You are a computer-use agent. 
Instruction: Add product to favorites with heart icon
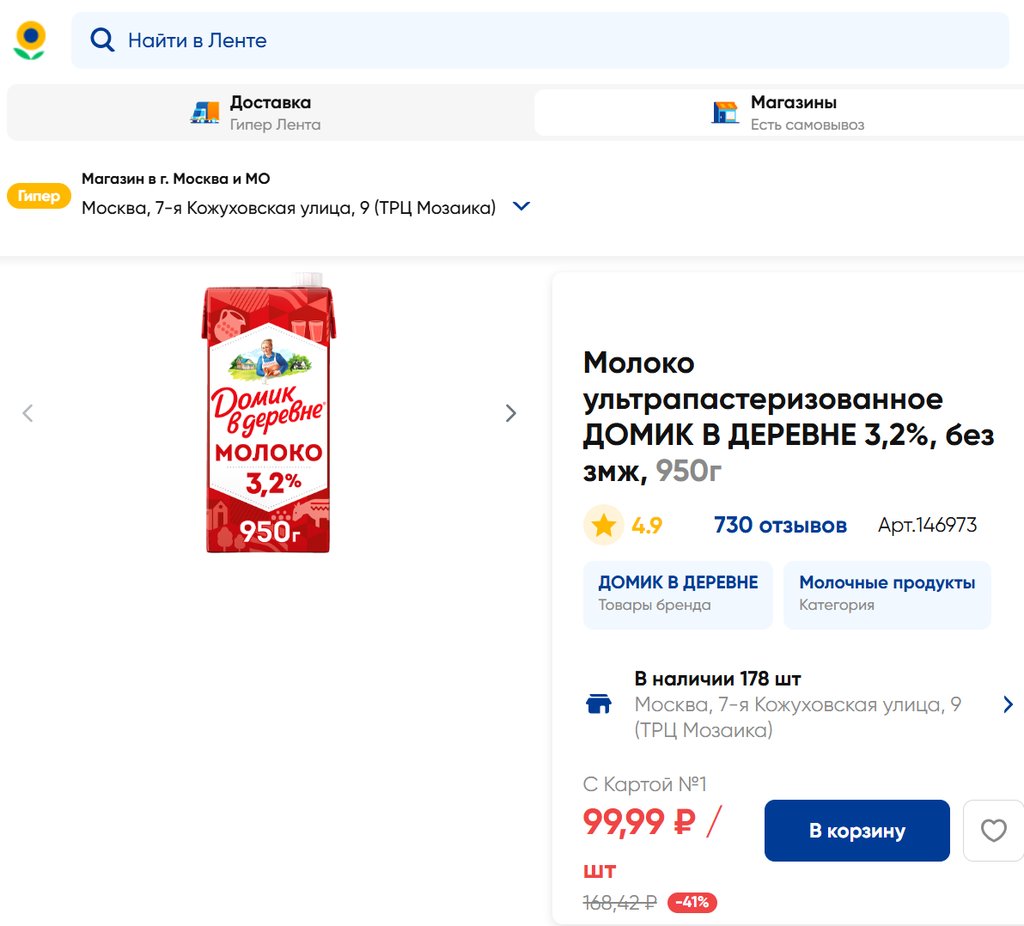point(993,831)
